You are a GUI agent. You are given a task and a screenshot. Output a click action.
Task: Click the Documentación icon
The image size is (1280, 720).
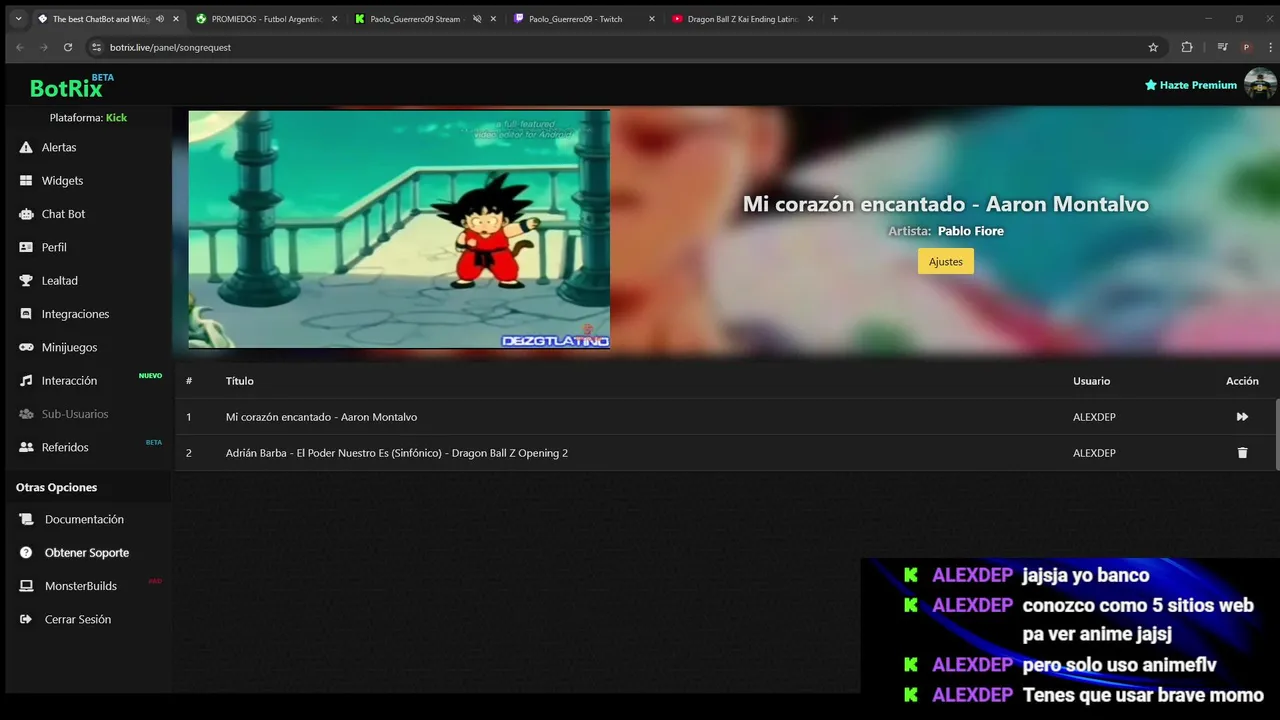[26, 520]
